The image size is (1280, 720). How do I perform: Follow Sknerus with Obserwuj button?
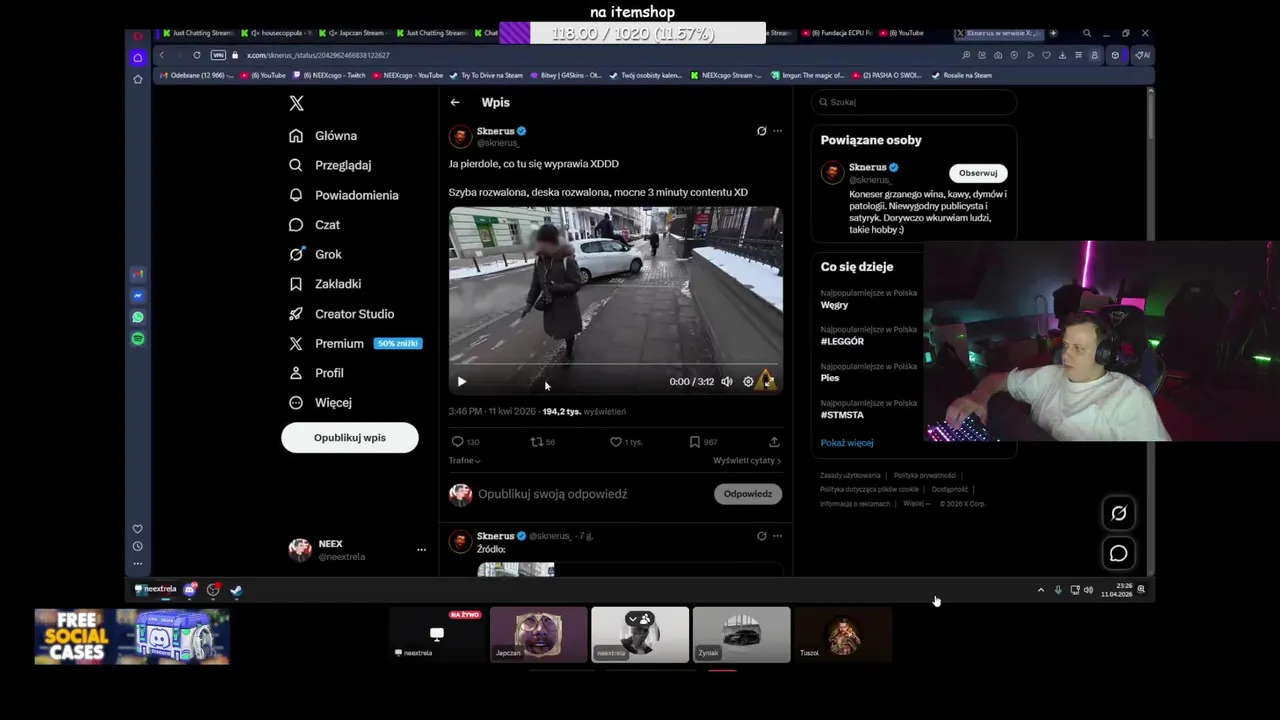click(977, 173)
